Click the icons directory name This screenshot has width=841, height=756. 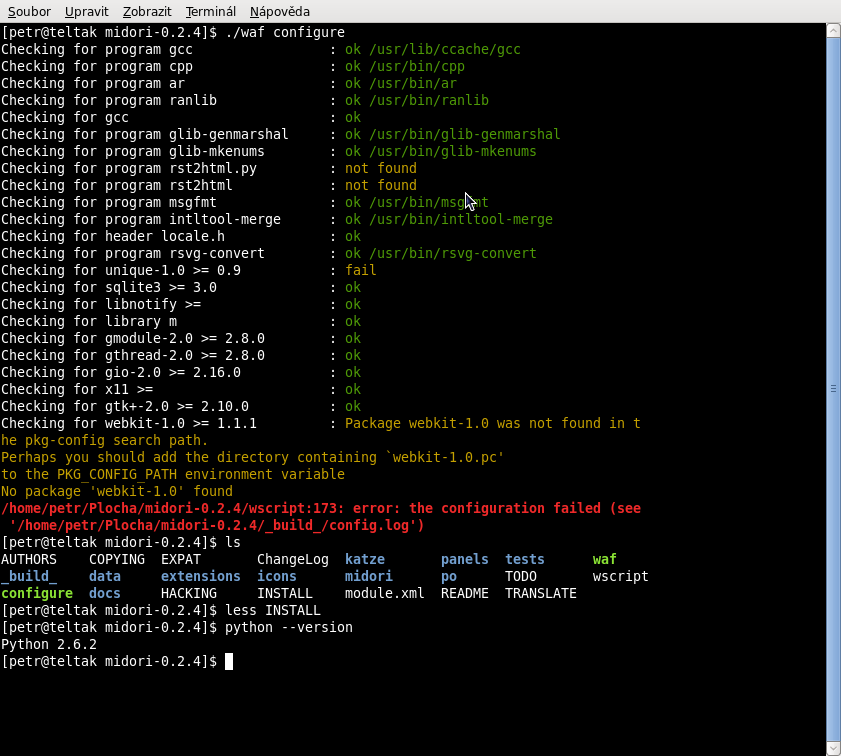277,576
